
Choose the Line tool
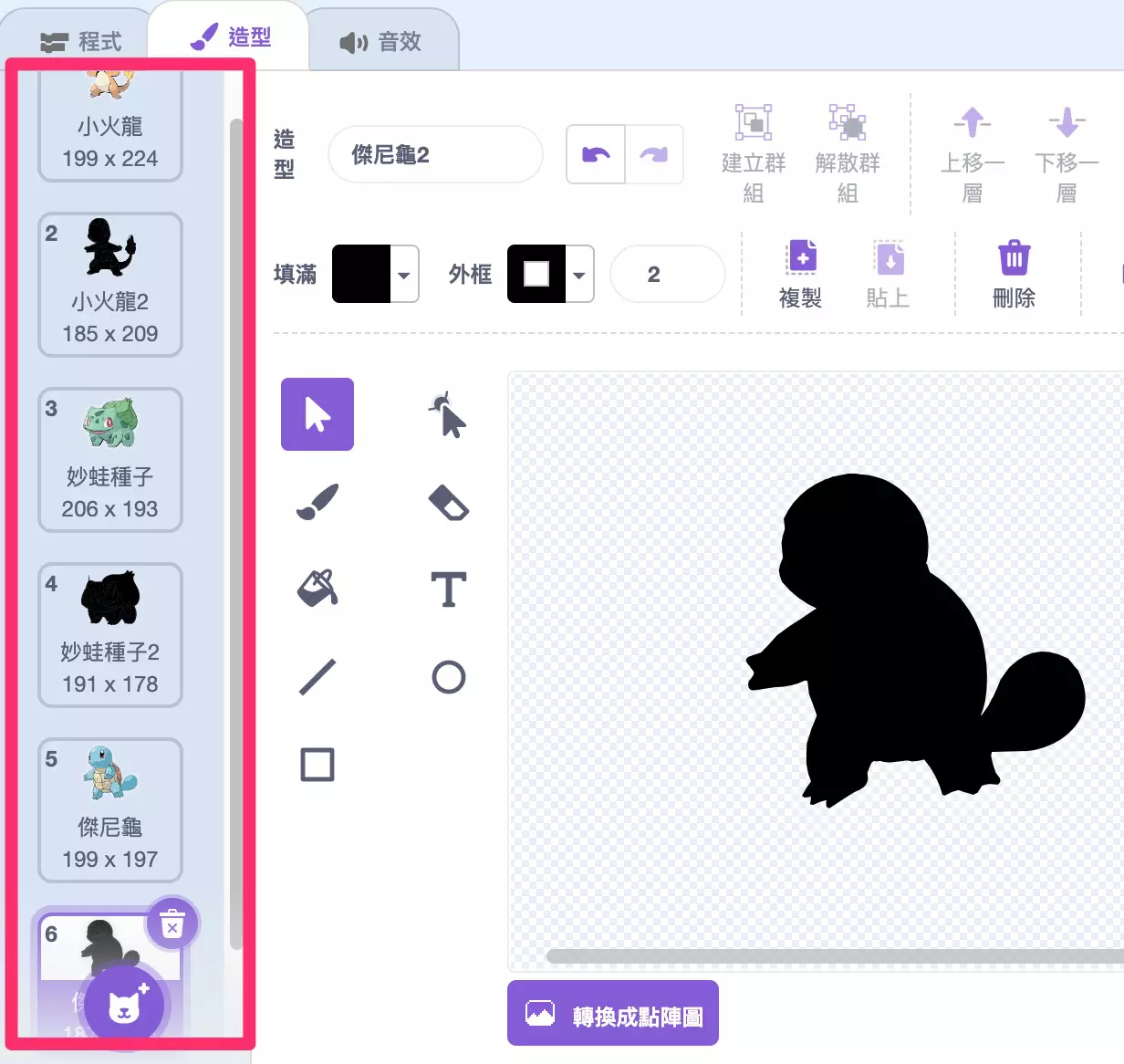[317, 676]
